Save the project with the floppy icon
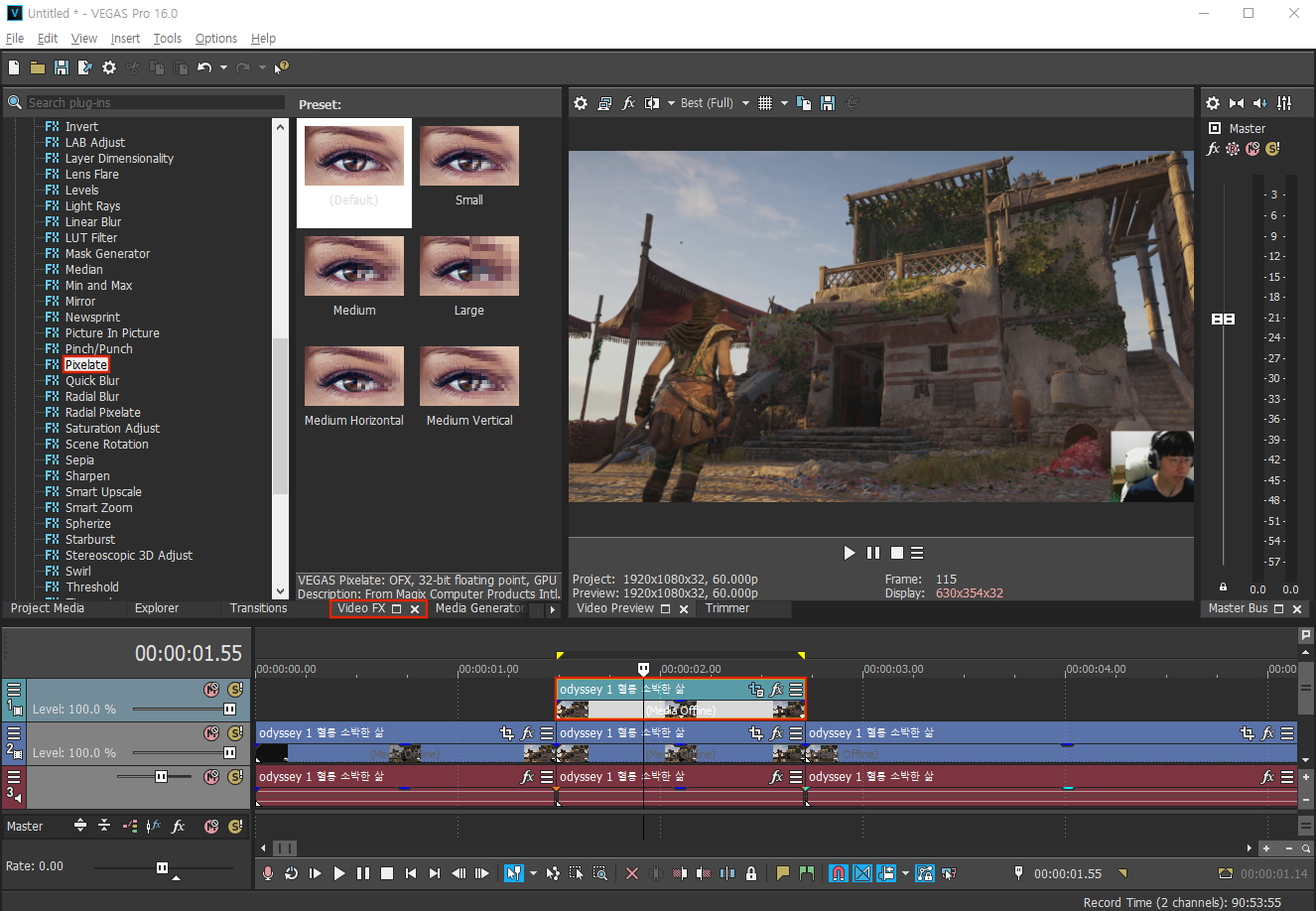The width and height of the screenshot is (1316, 911). (x=62, y=67)
